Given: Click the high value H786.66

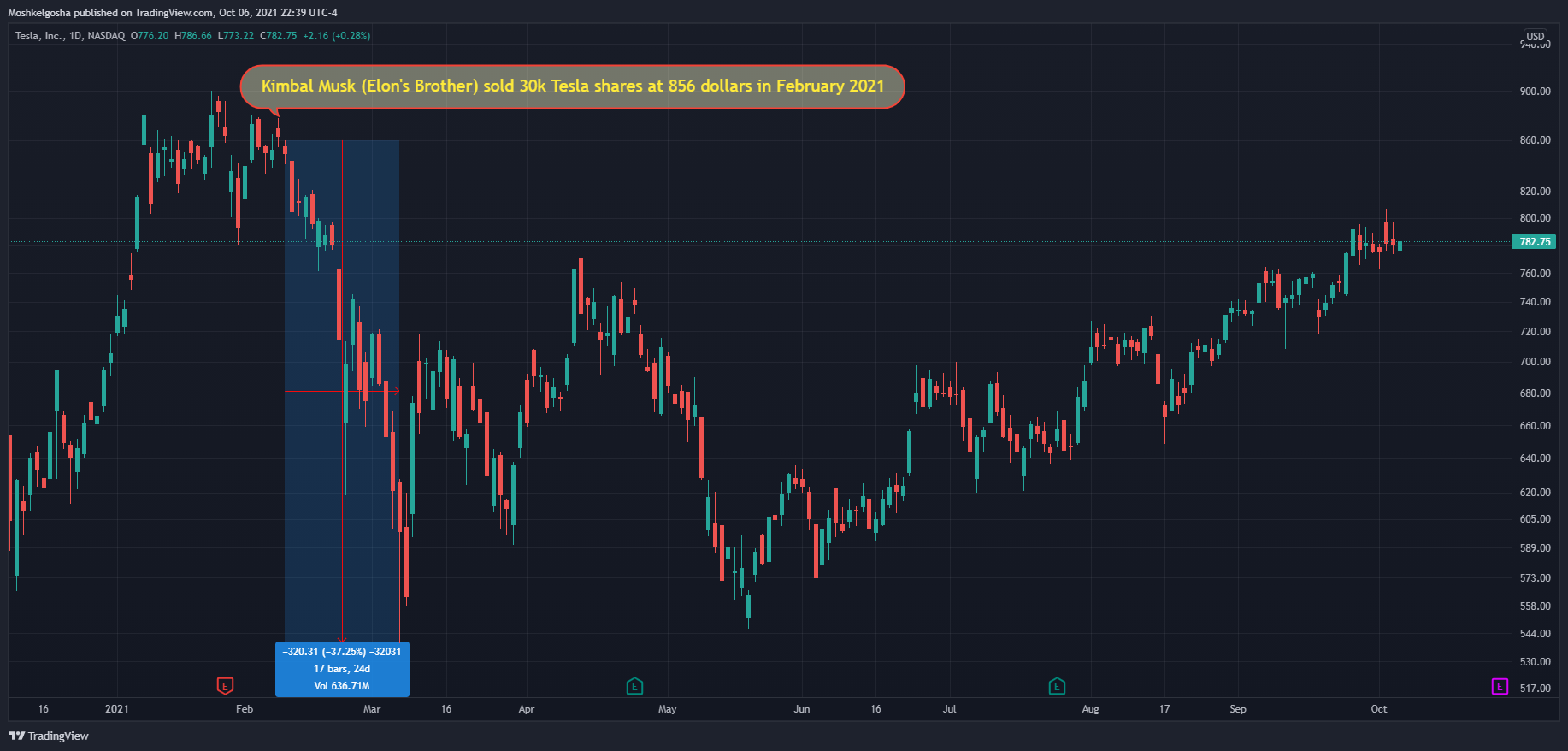Looking at the screenshot, I should [x=193, y=36].
